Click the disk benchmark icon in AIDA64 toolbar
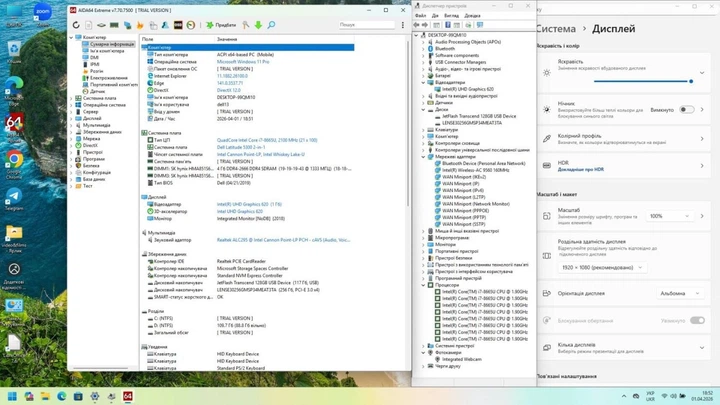The image size is (720, 405). point(101,25)
